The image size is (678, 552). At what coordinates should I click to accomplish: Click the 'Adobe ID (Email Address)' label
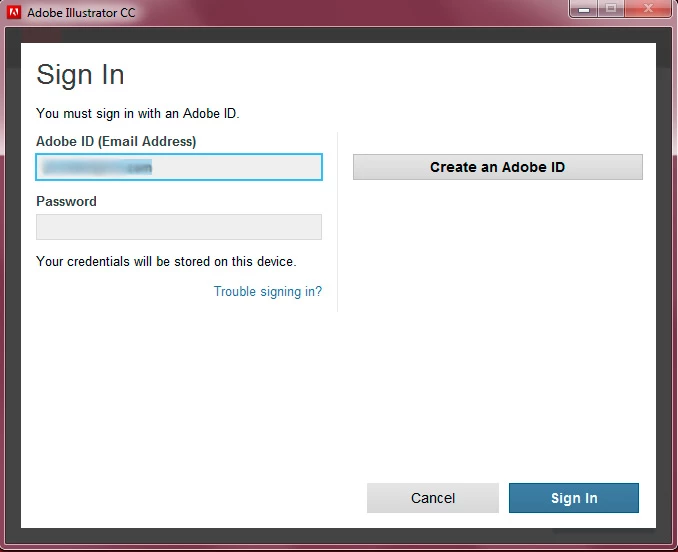(x=116, y=141)
